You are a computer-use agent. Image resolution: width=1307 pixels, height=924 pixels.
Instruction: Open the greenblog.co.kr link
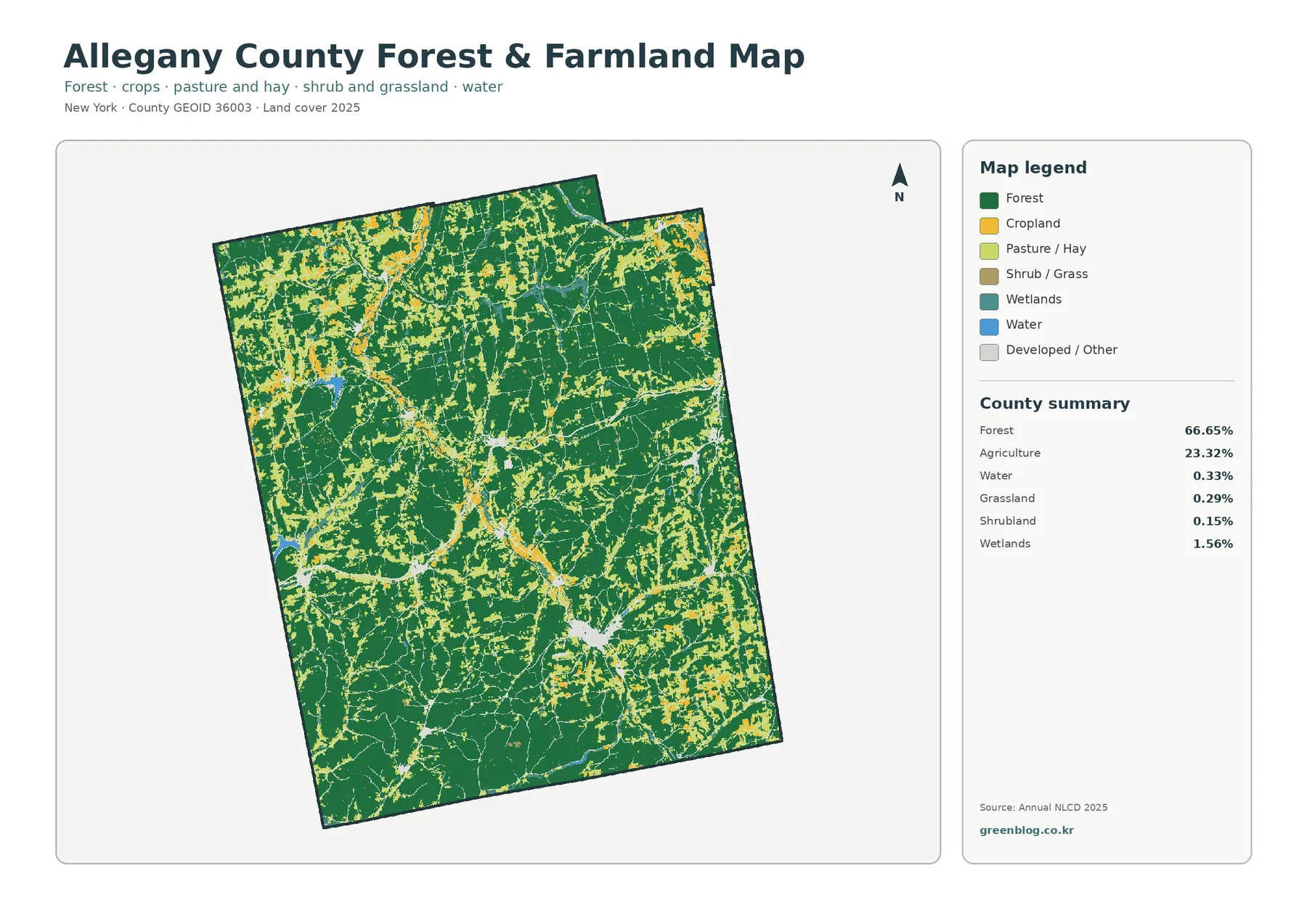click(x=1026, y=830)
